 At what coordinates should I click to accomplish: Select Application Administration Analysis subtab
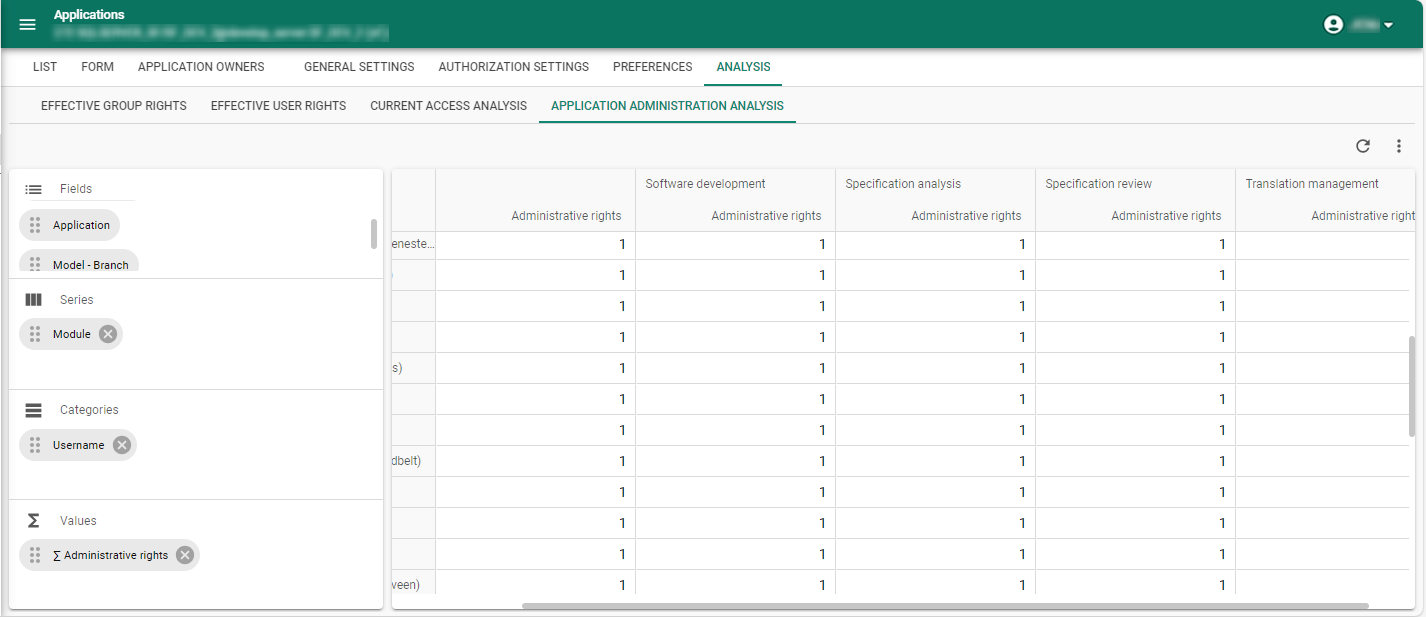click(667, 105)
